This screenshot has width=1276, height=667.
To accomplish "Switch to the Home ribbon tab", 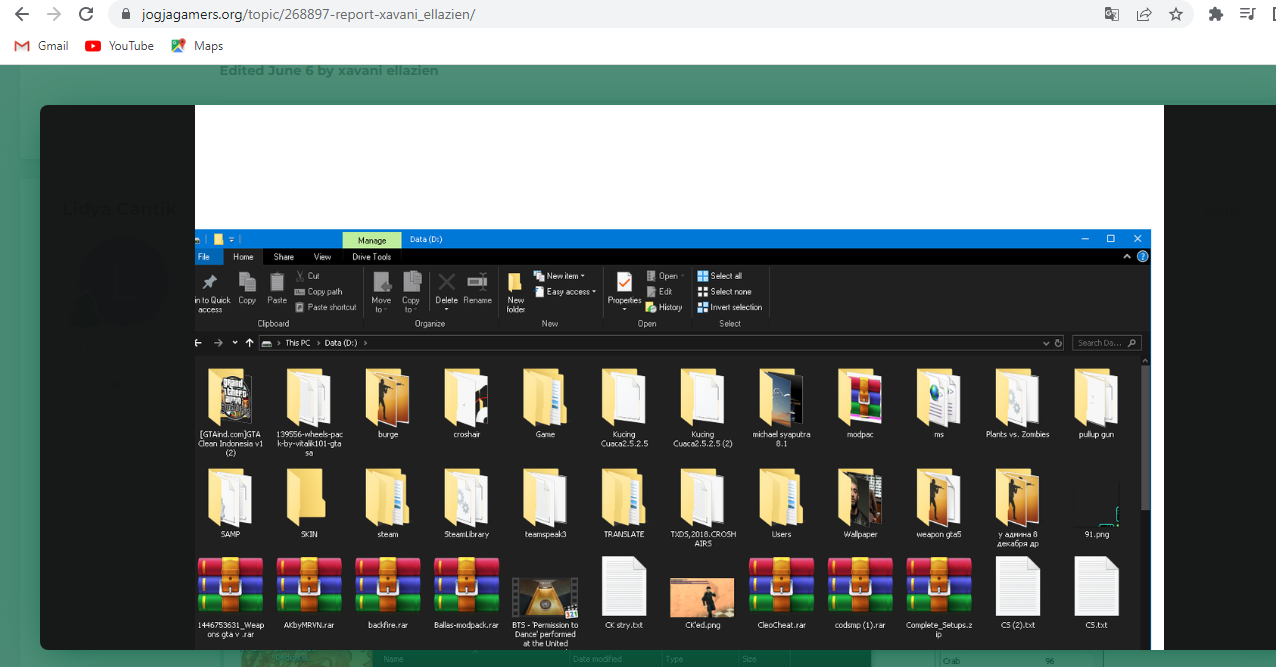I will pyautogui.click(x=244, y=257).
